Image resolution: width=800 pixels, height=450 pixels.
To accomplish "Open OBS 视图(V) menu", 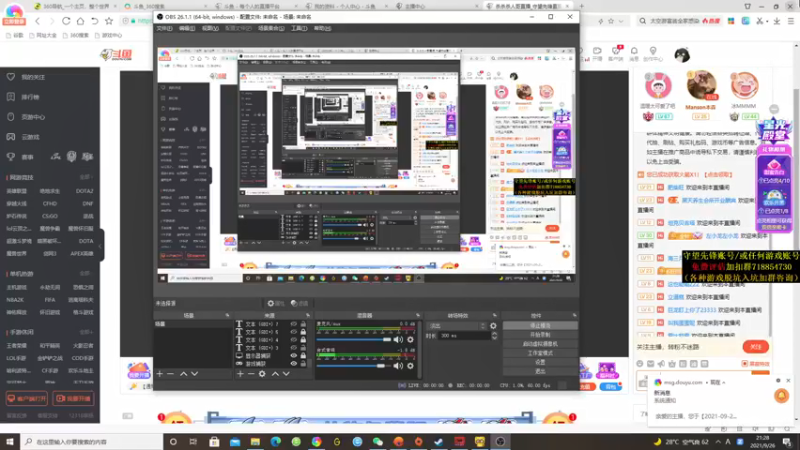I will tap(210, 29).
